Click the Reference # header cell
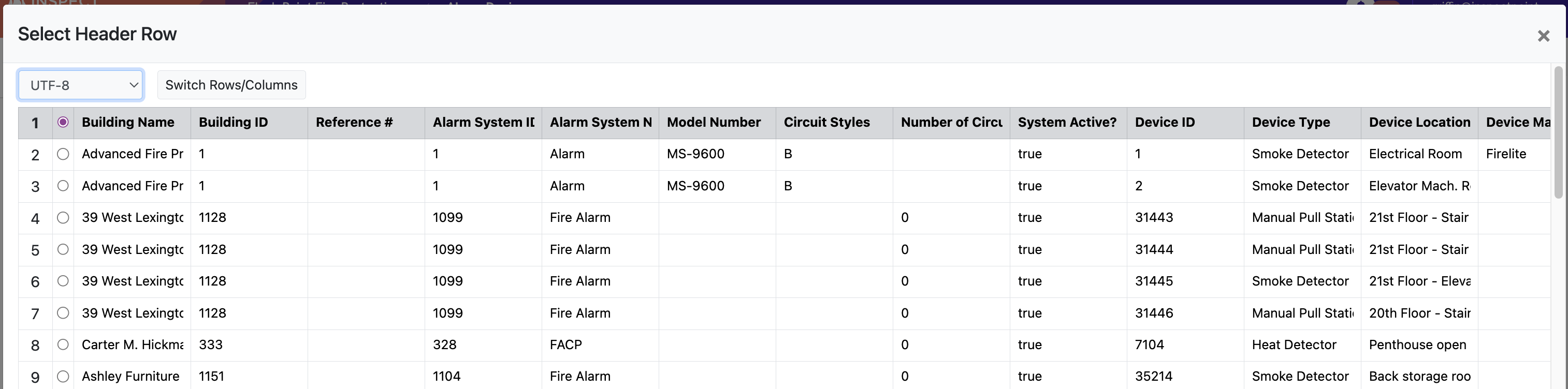 [366, 123]
